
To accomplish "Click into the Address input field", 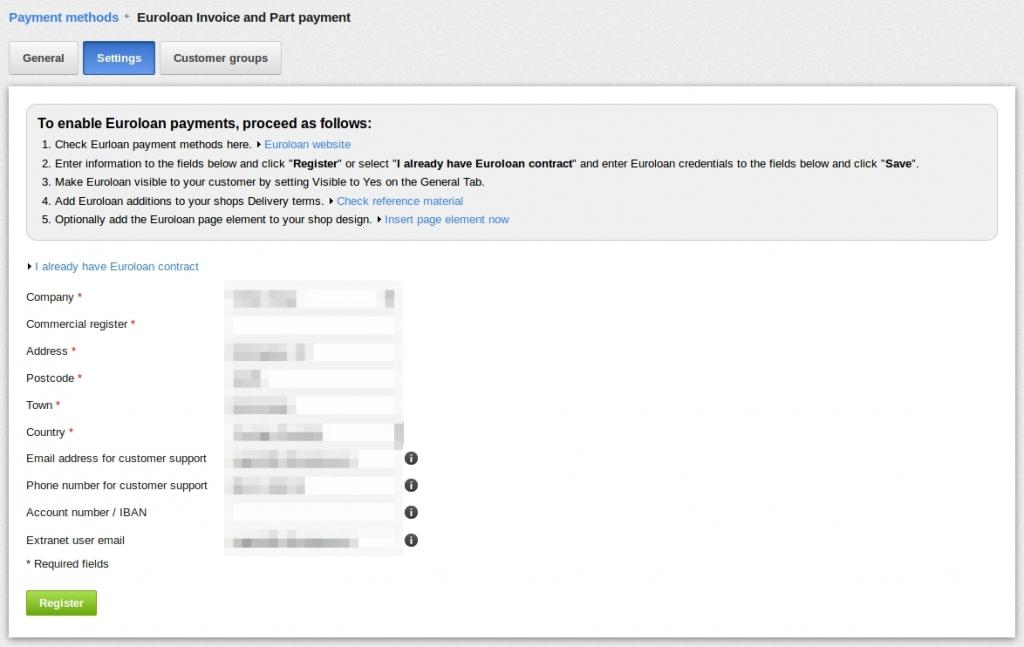I will click(314, 351).
